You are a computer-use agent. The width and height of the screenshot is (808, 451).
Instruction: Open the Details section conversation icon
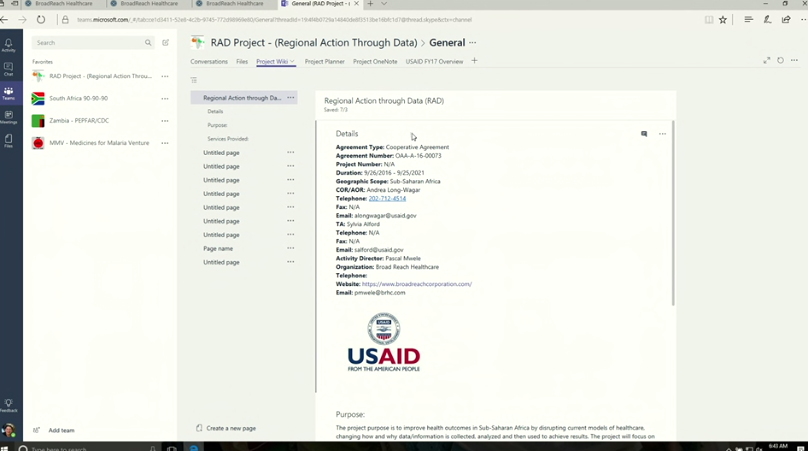click(x=644, y=134)
